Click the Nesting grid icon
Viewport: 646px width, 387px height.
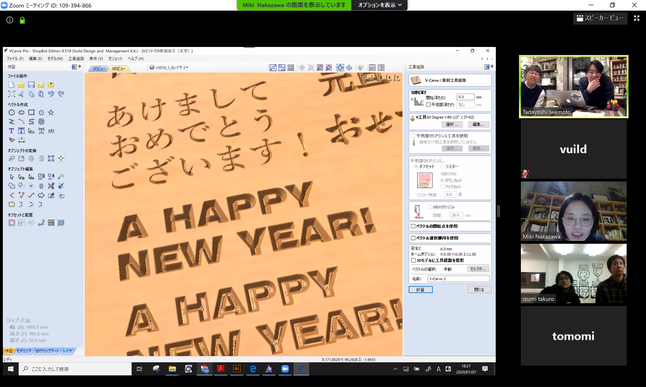[x=51, y=223]
